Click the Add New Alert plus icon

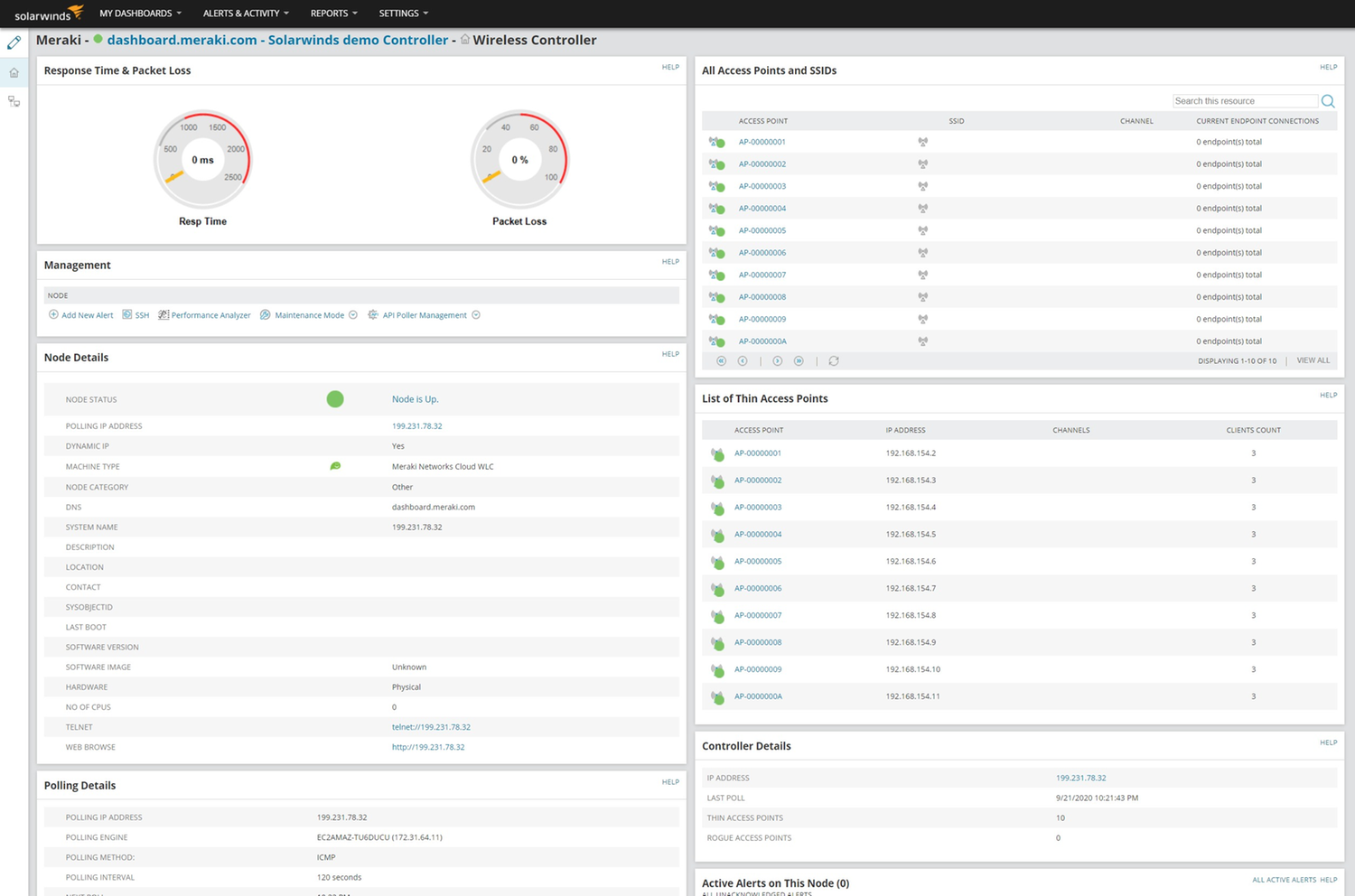[x=53, y=314]
